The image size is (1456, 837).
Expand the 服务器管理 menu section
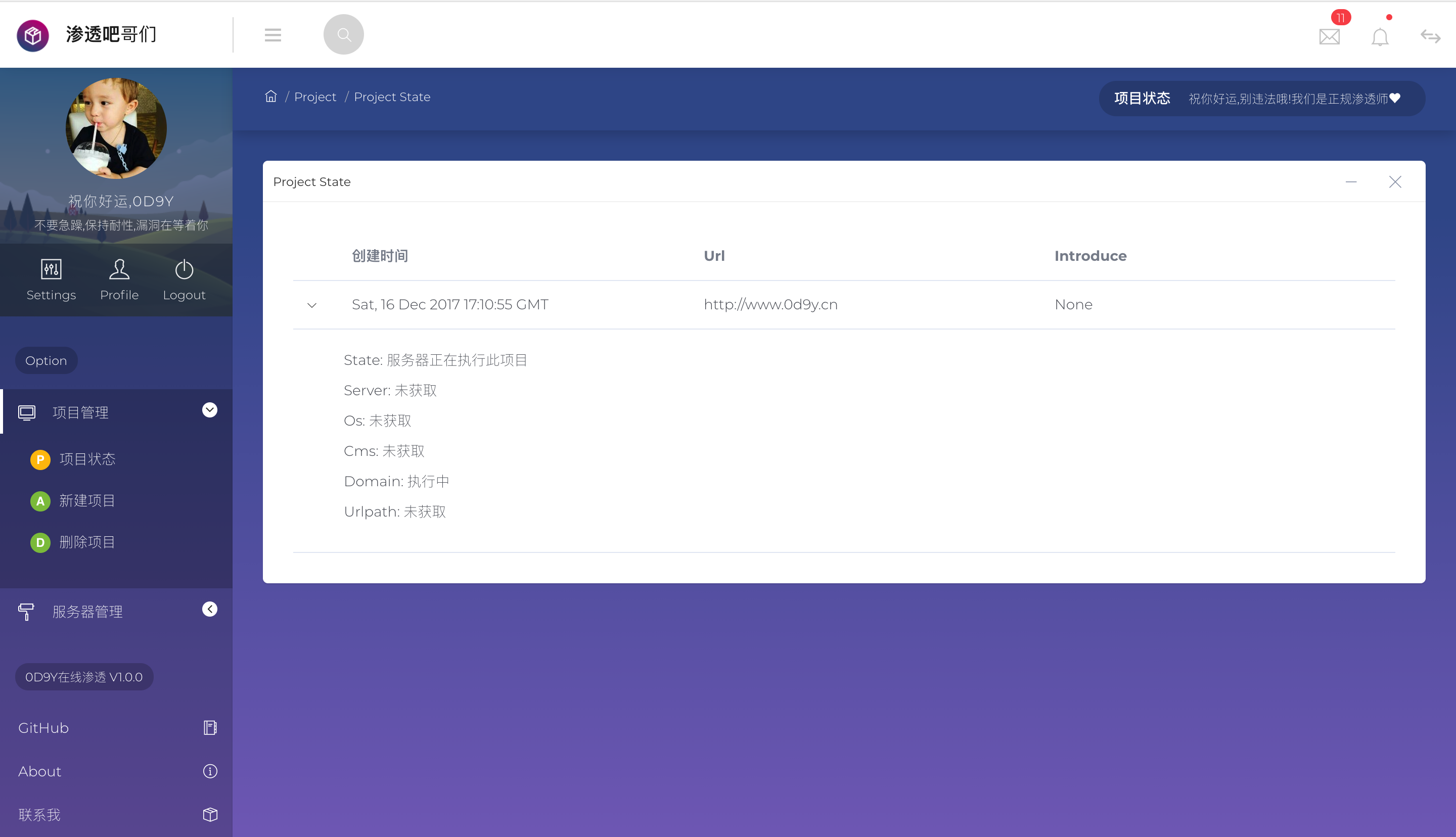(x=209, y=609)
